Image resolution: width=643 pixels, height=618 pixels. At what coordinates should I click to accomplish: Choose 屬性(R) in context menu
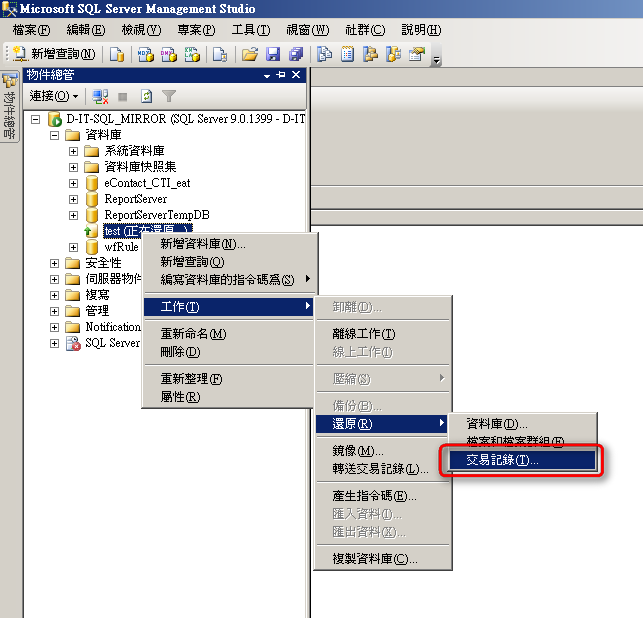[x=230, y=397]
